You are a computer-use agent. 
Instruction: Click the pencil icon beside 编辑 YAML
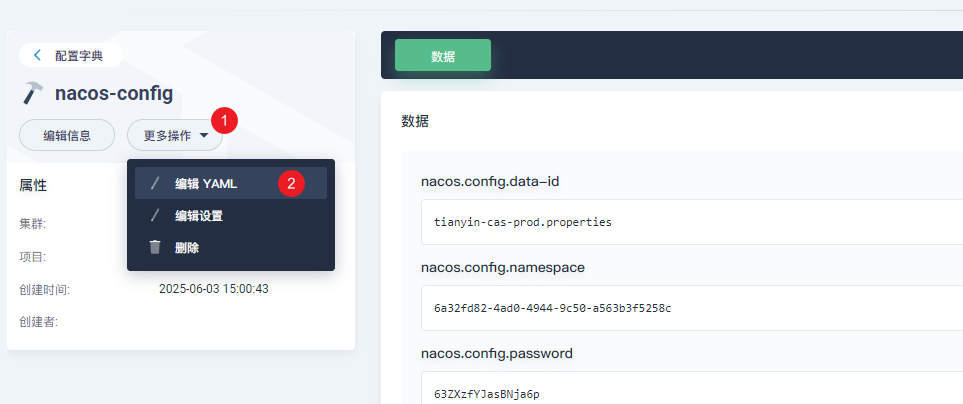(x=154, y=184)
